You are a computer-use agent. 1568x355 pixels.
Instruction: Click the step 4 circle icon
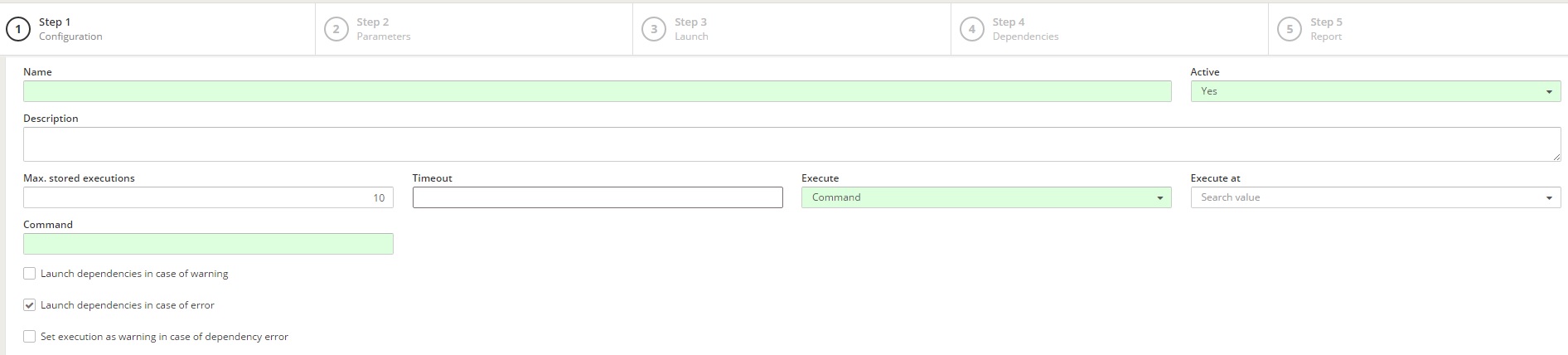(x=972, y=29)
